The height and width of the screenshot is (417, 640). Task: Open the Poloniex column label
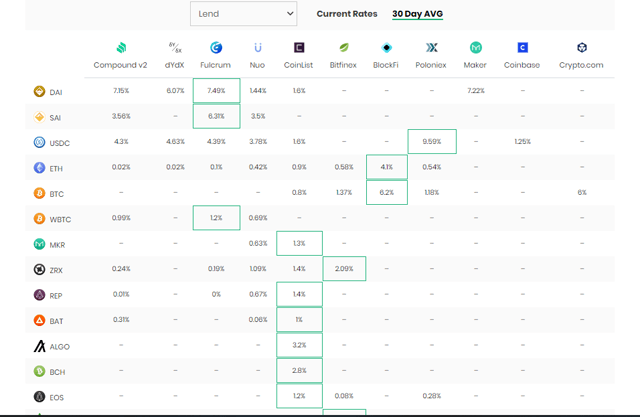(431, 65)
